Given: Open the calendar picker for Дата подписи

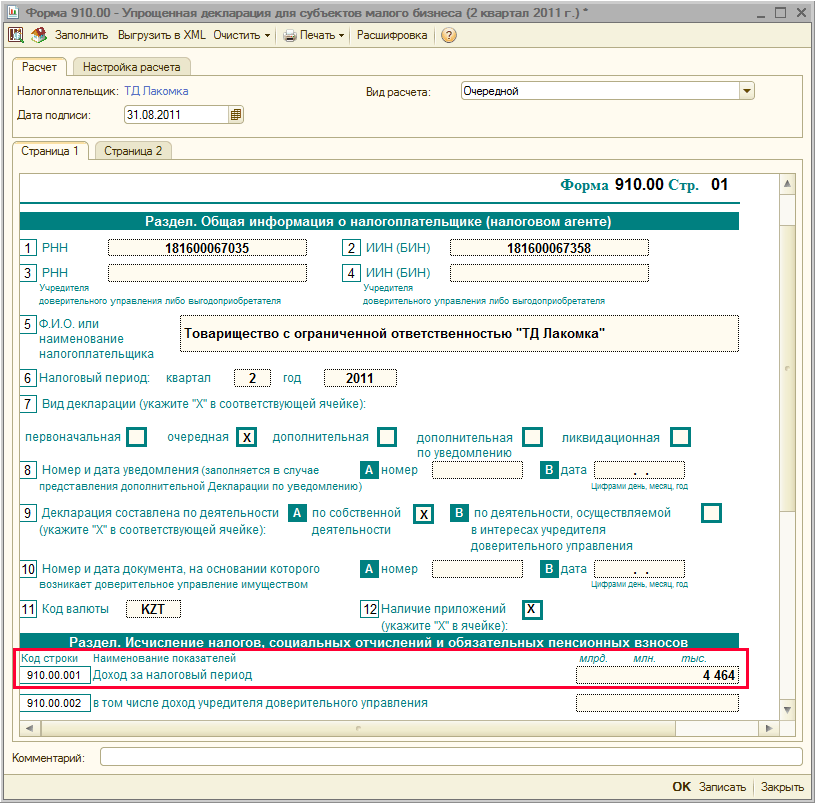Looking at the screenshot, I should (x=236, y=115).
